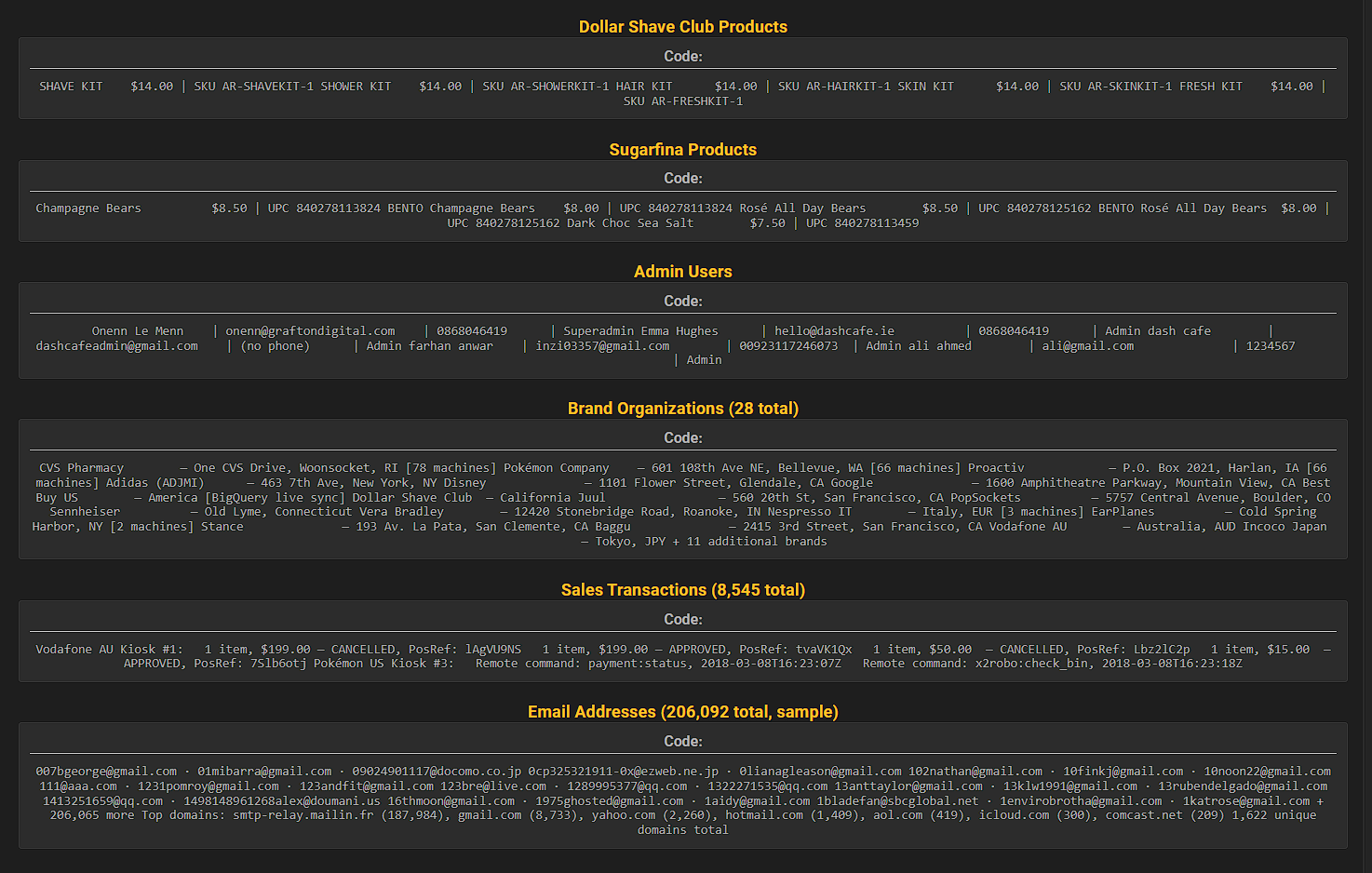Click the "Pokémon Company" brand name
The height and width of the screenshot is (873, 1372).
coord(557,468)
